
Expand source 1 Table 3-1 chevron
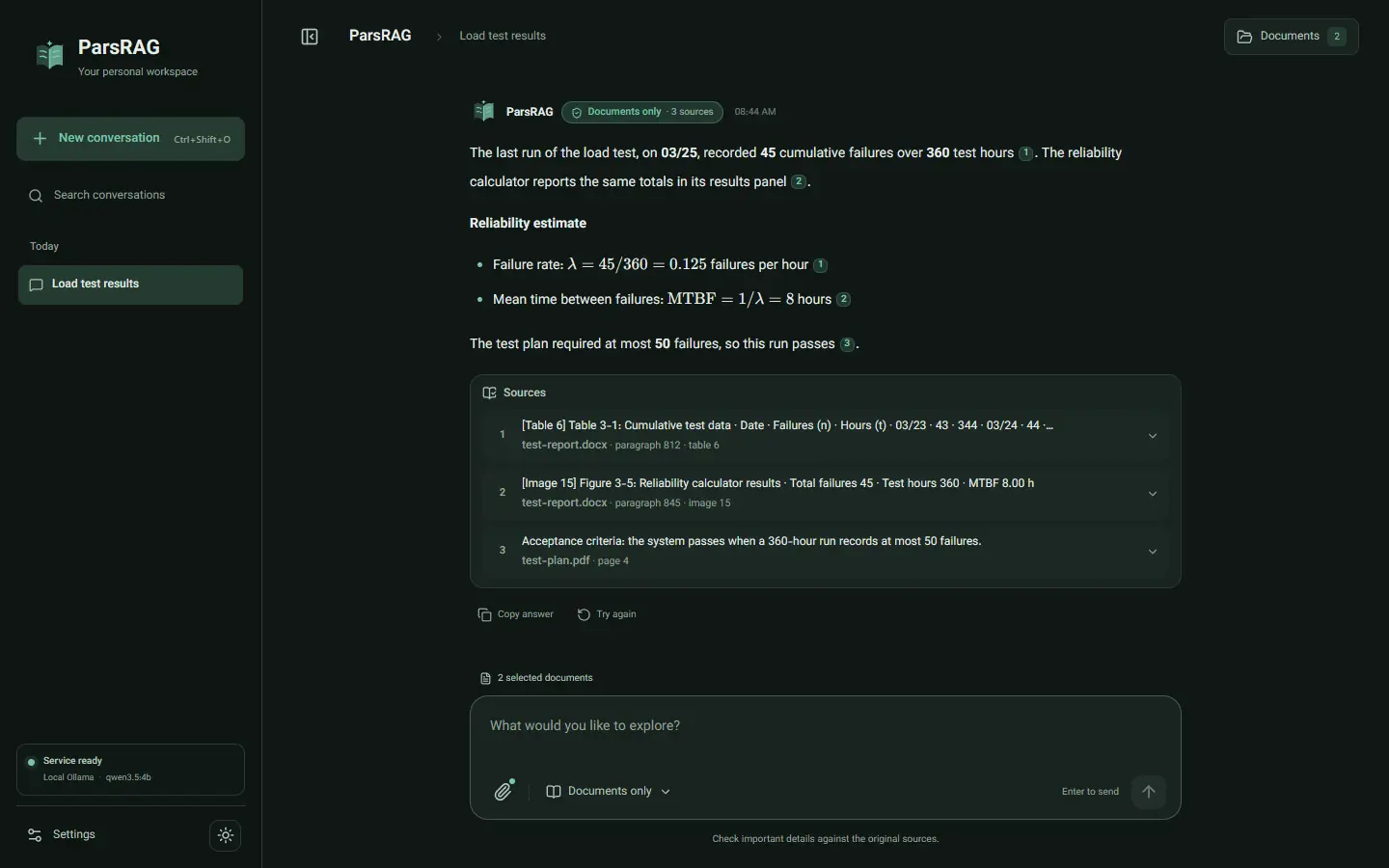pyautogui.click(x=1152, y=435)
